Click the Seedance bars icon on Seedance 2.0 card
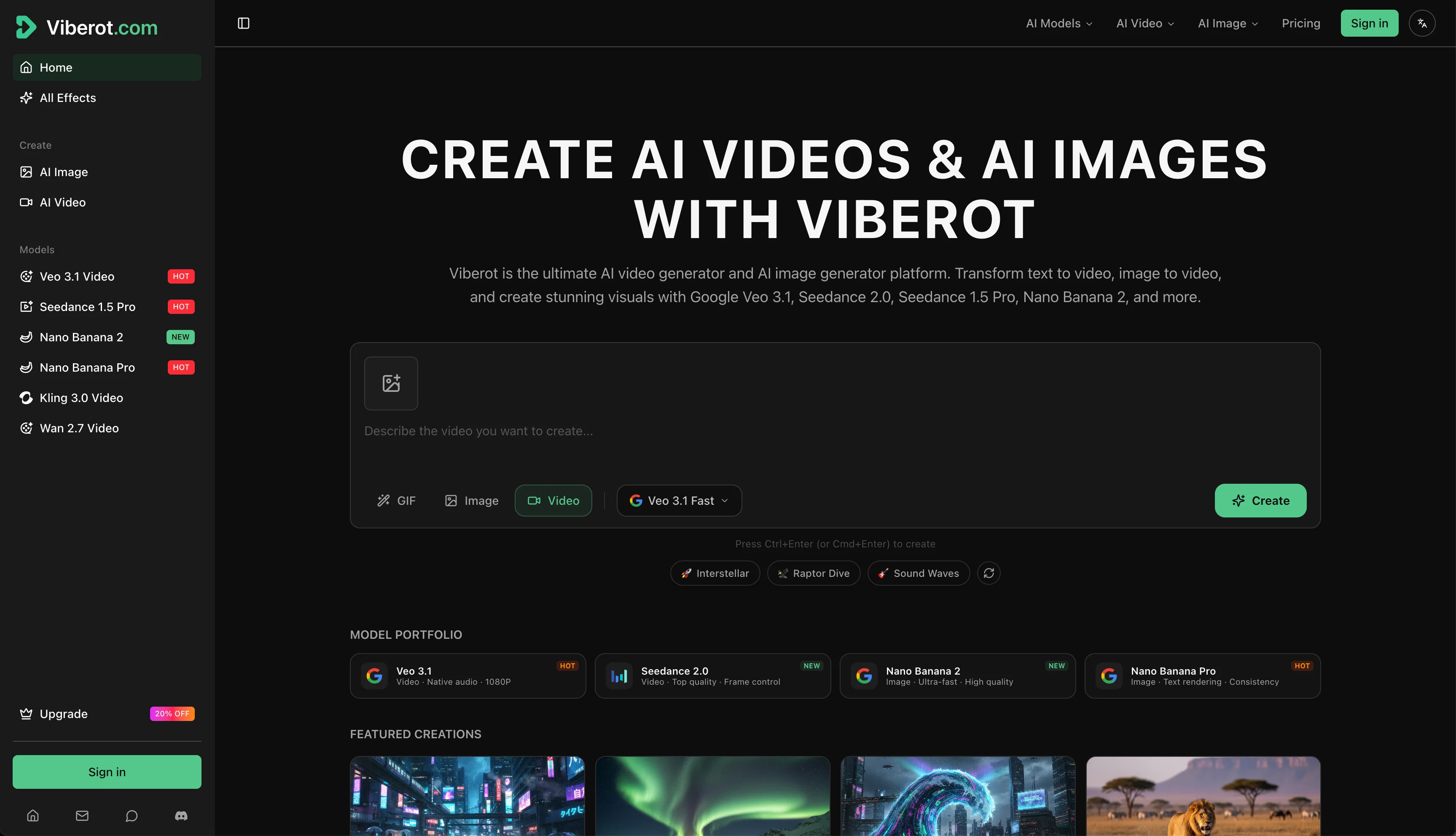The image size is (1456, 836). [619, 676]
